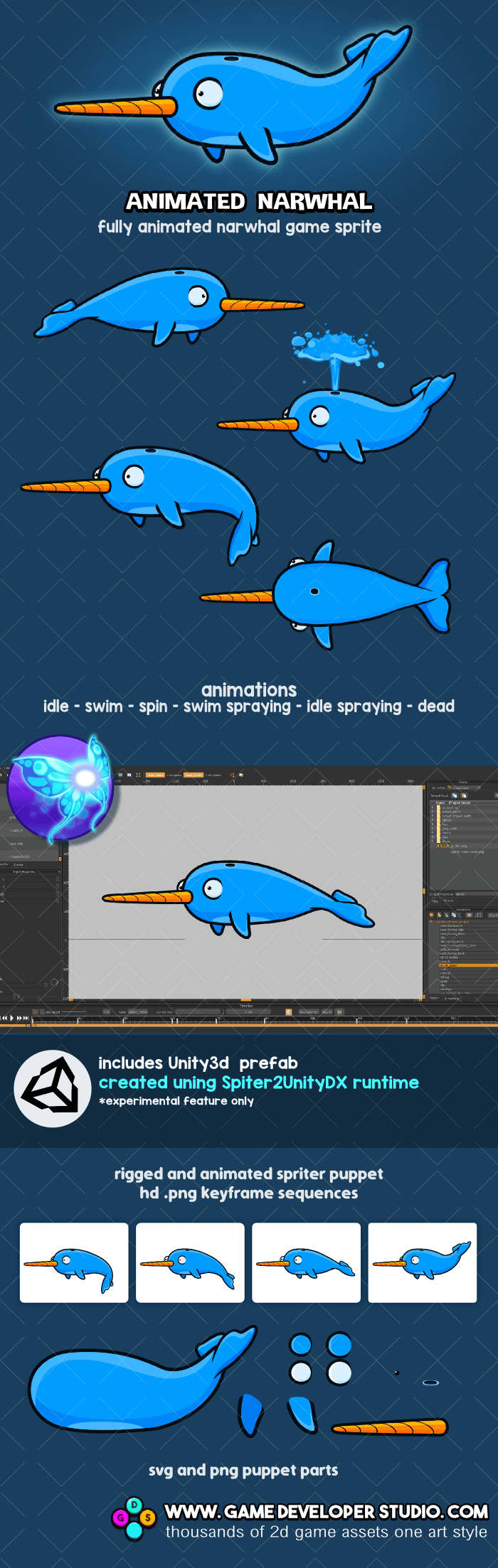This screenshot has width=498, height=1568.
Task: Click the large hero narwhal at top
Action: [x=233, y=95]
